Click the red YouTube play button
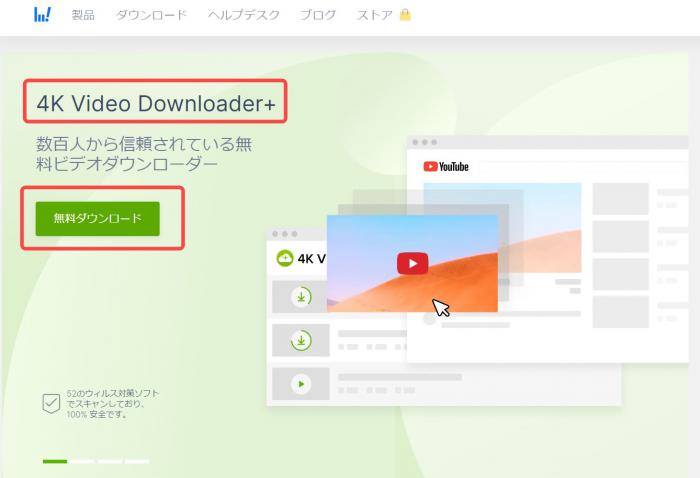The height and width of the screenshot is (478, 700). pyautogui.click(x=412, y=263)
